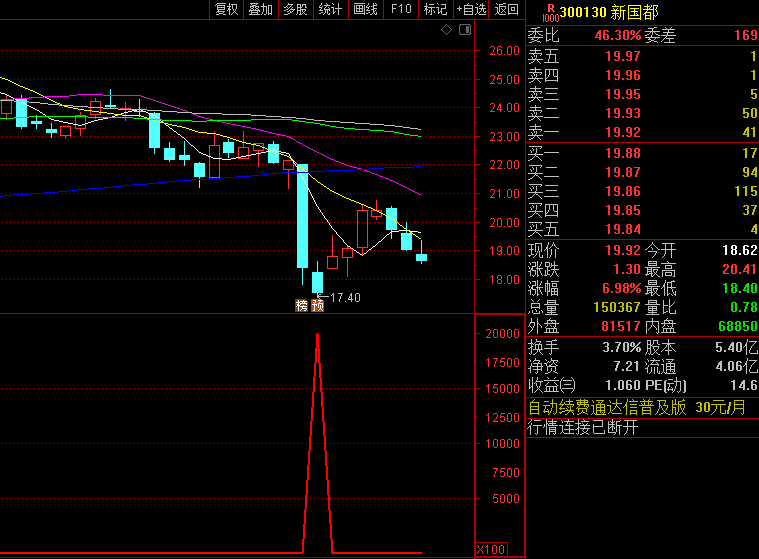Select 买四 price 19.85
The height and width of the screenshot is (559, 759).
click(x=623, y=211)
